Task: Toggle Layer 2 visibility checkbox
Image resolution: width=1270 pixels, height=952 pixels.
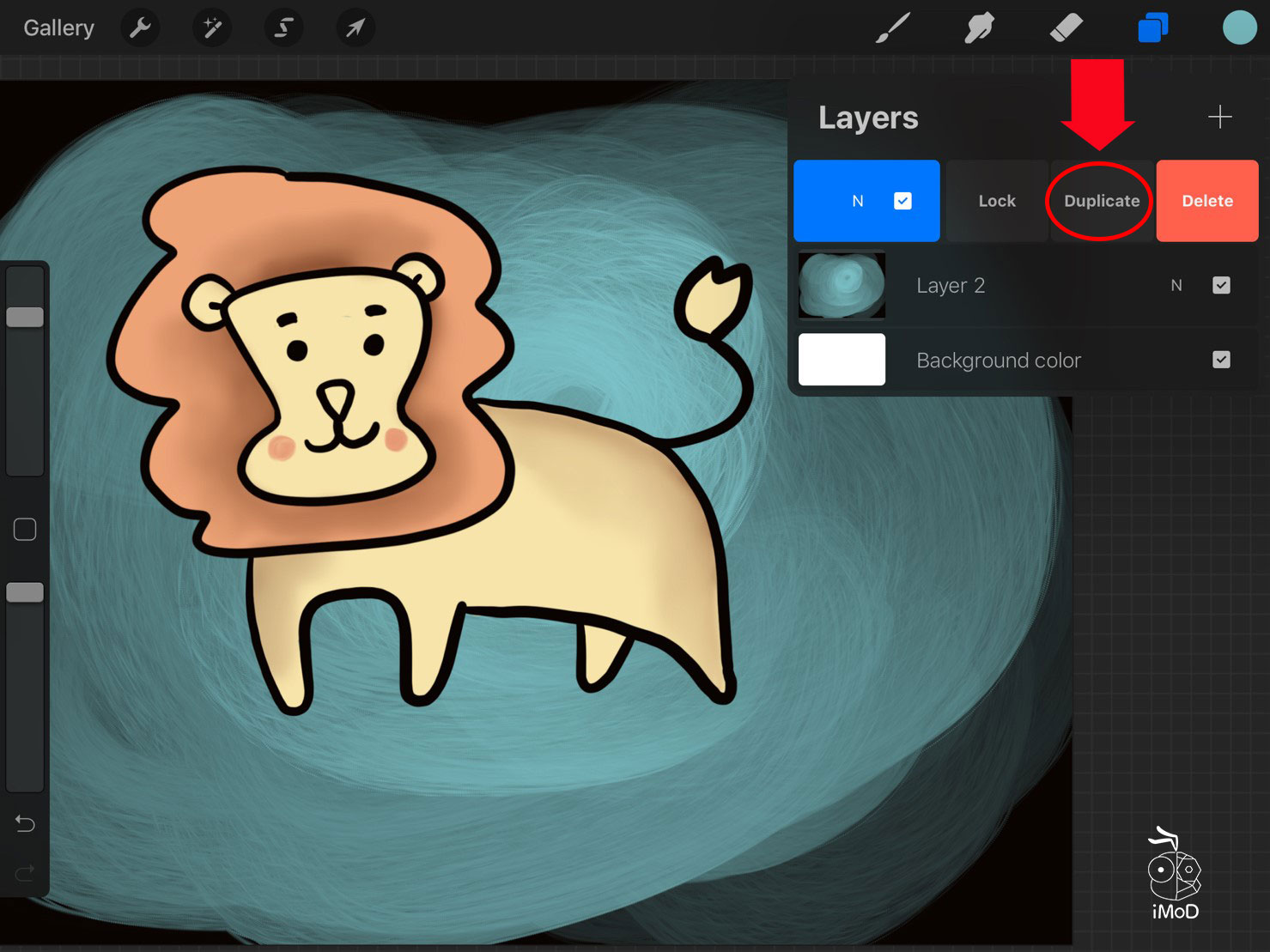Action: (1221, 285)
